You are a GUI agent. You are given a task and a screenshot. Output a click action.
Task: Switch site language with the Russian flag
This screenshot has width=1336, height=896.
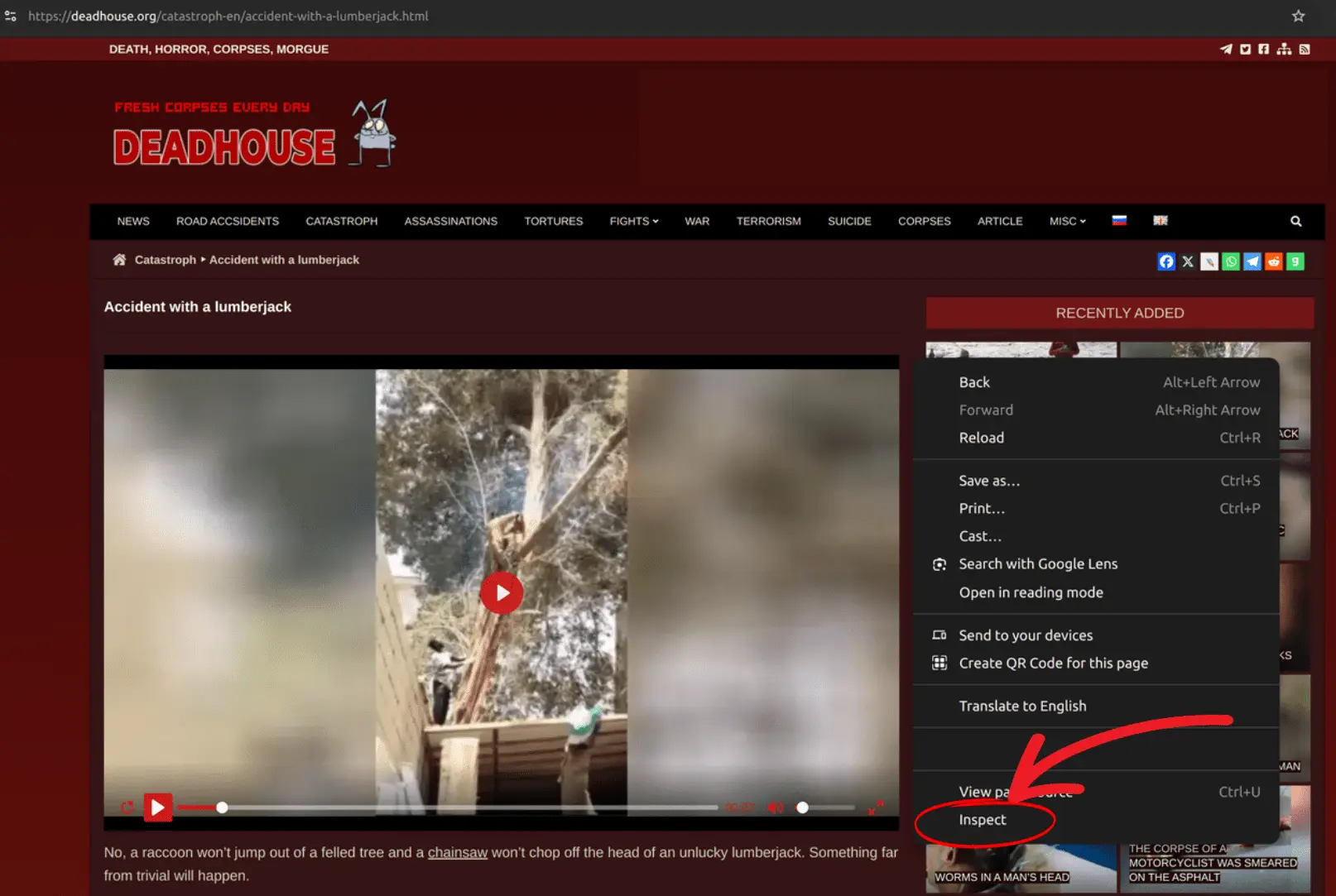1119,221
